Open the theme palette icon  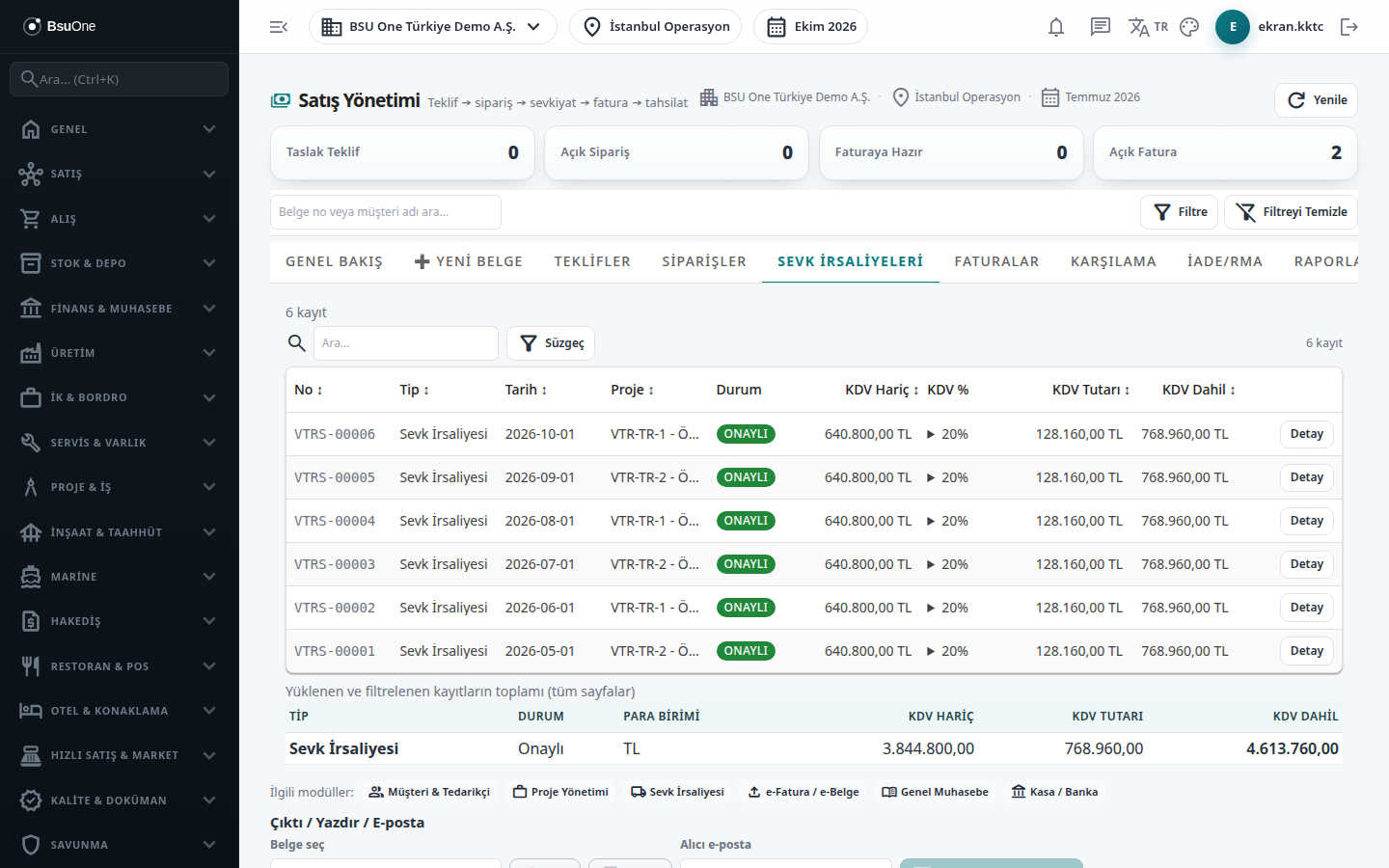[1189, 27]
